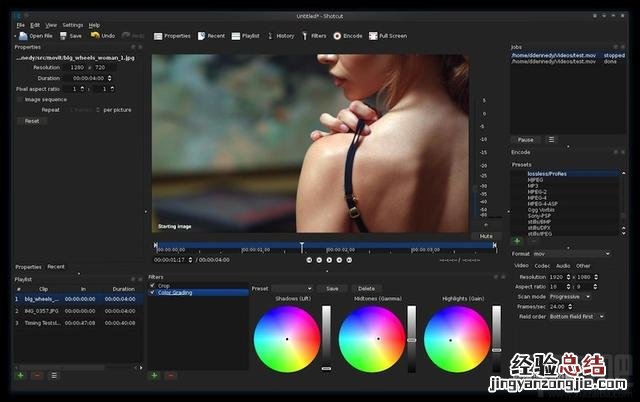This screenshot has height=402, width=640.
Task: Open the encode Format dropdown
Action: [x=571, y=253]
